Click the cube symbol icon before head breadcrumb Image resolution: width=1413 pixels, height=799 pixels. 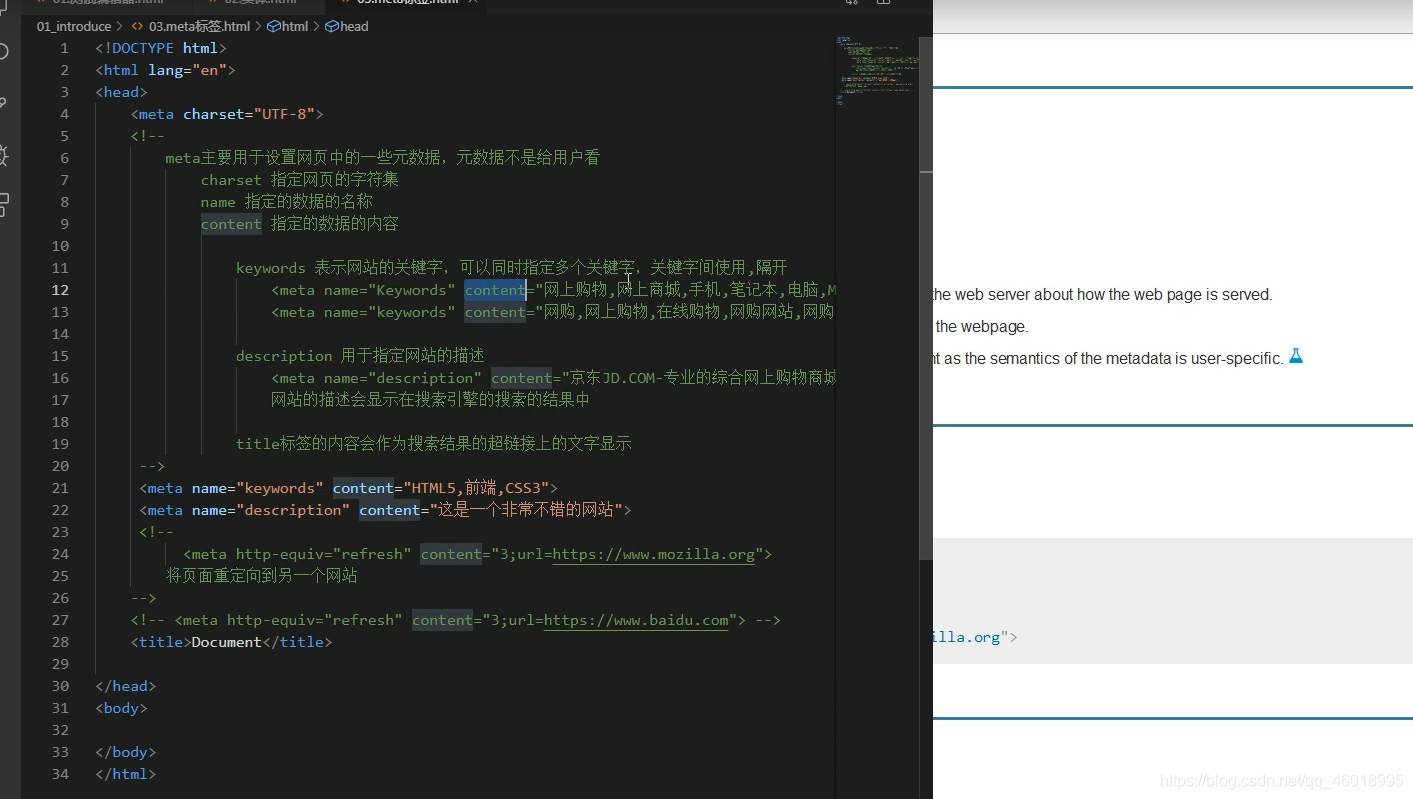332,27
